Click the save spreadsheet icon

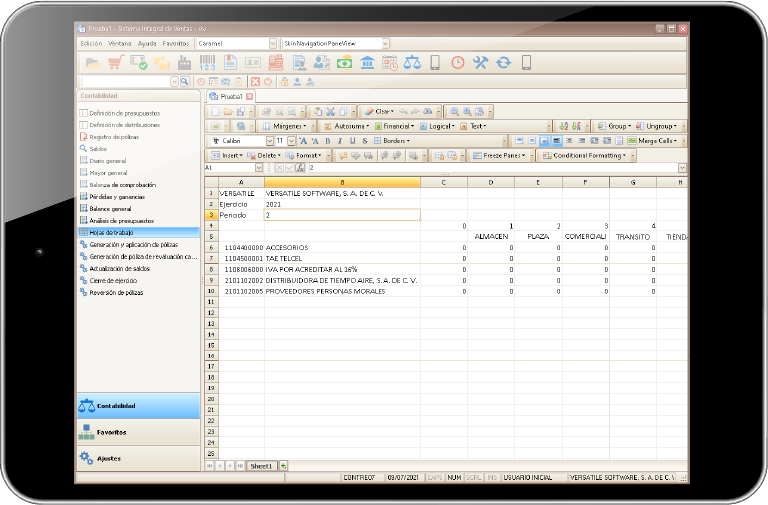click(x=240, y=112)
